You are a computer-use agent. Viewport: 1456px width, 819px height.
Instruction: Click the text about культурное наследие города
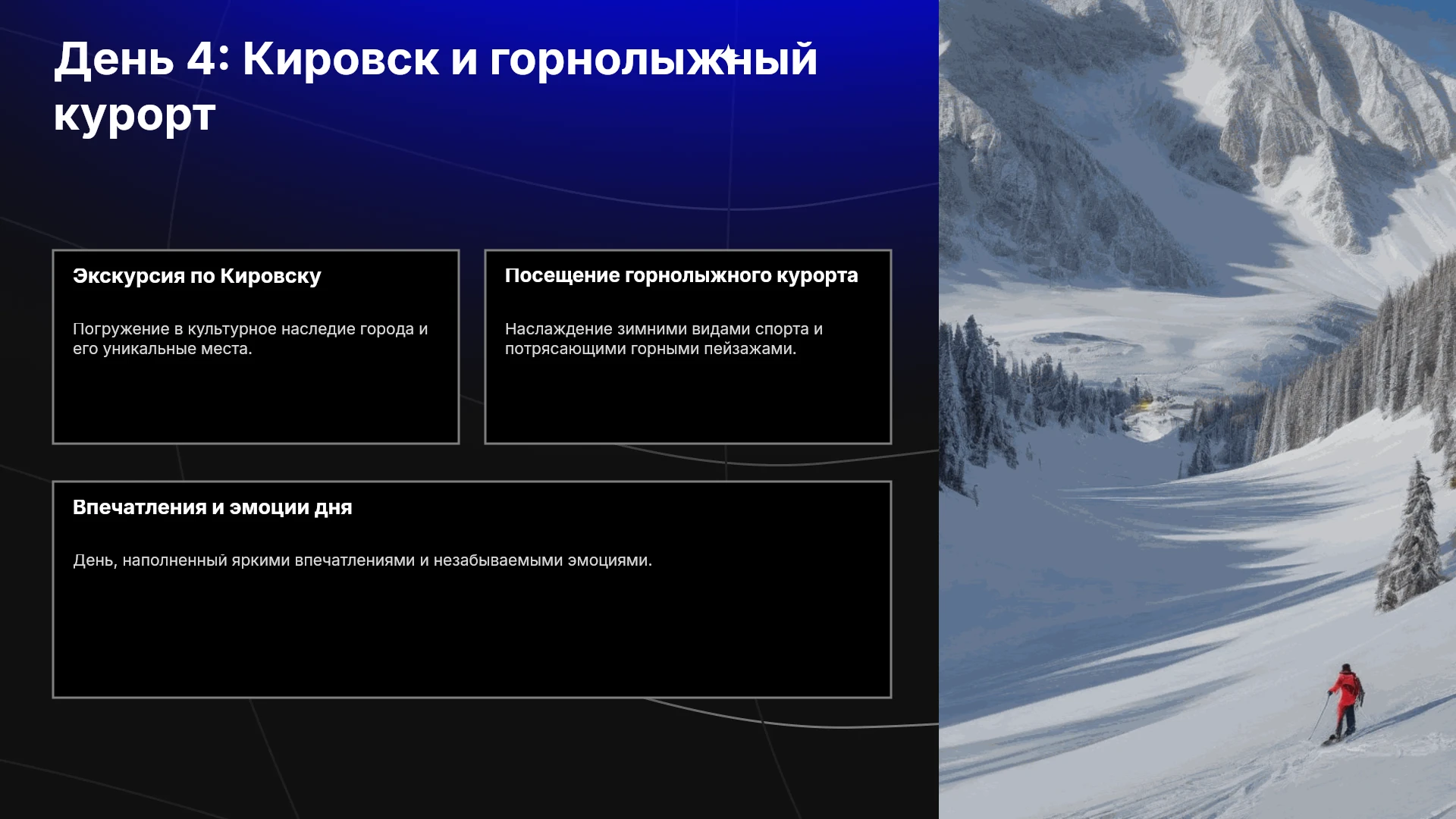250,339
